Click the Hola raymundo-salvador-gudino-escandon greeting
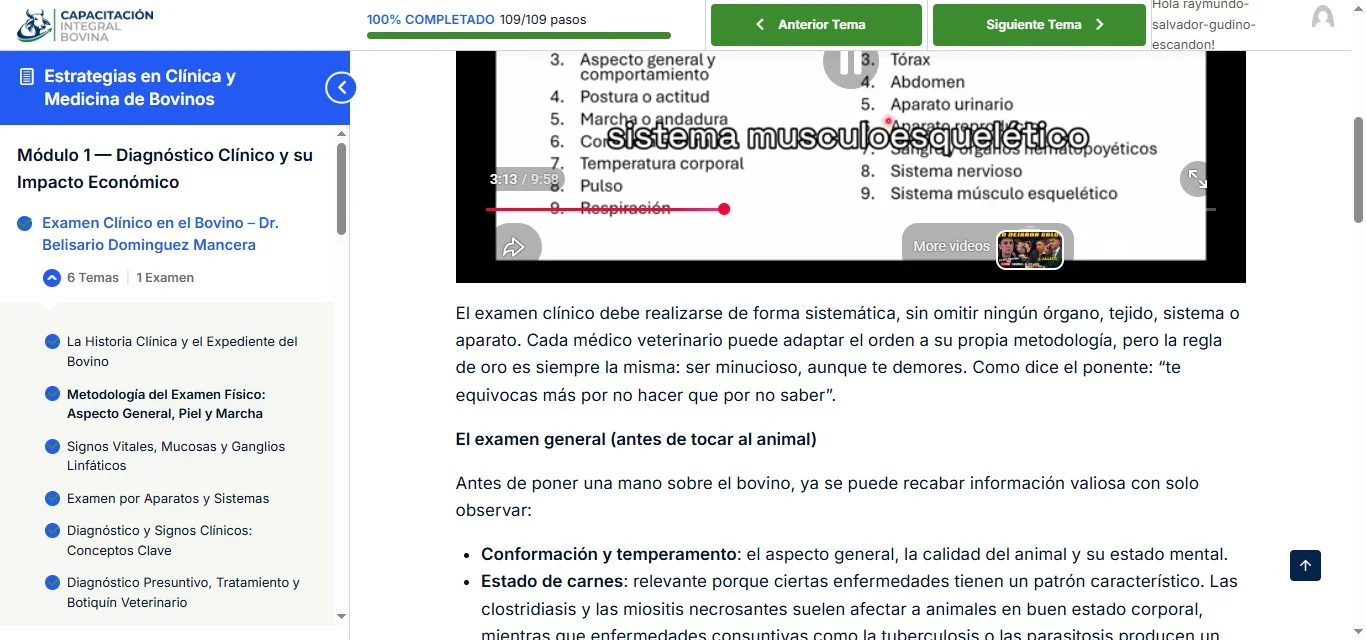 [1203, 24]
